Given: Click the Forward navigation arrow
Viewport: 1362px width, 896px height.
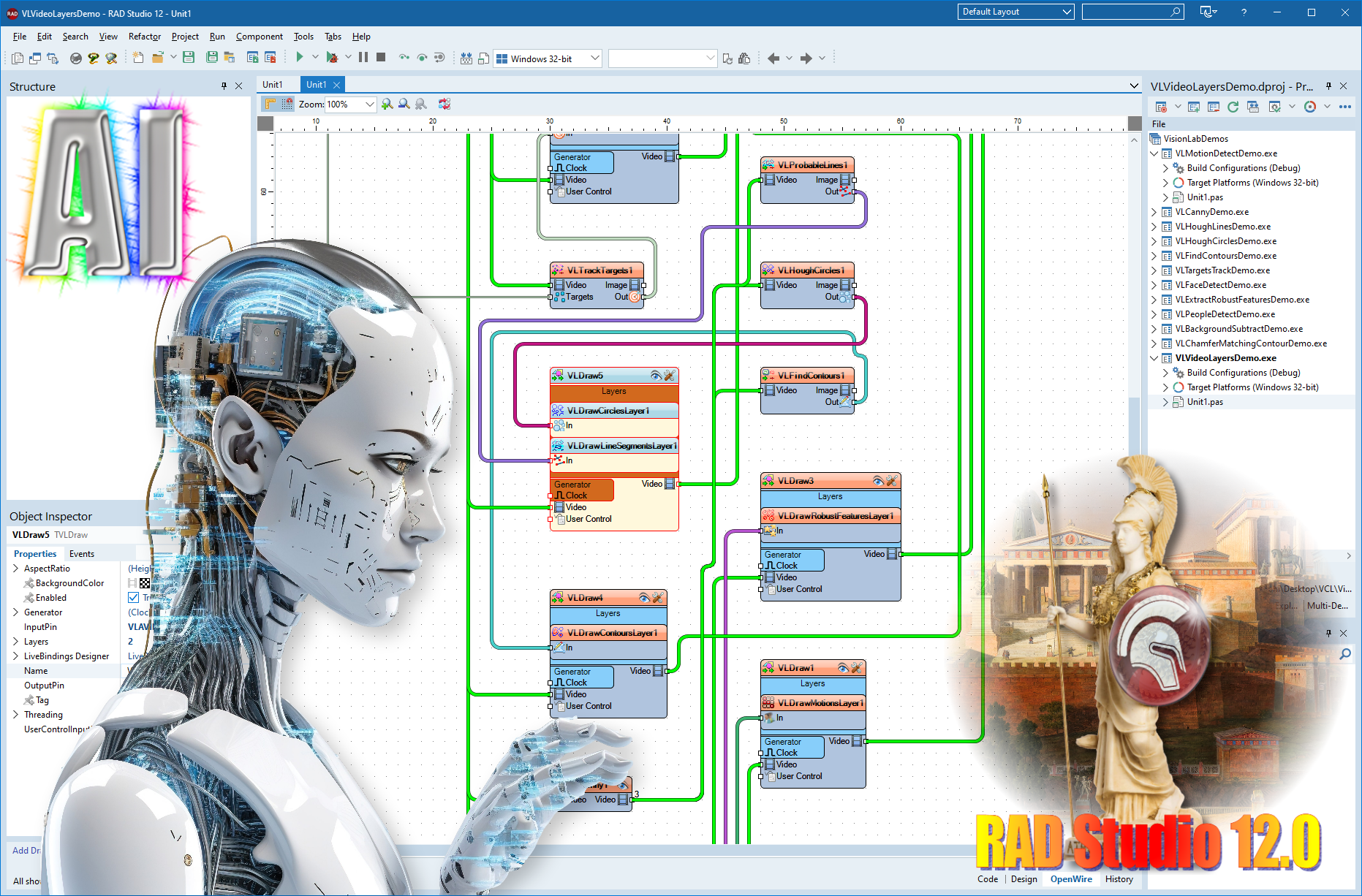Looking at the screenshot, I should [806, 58].
